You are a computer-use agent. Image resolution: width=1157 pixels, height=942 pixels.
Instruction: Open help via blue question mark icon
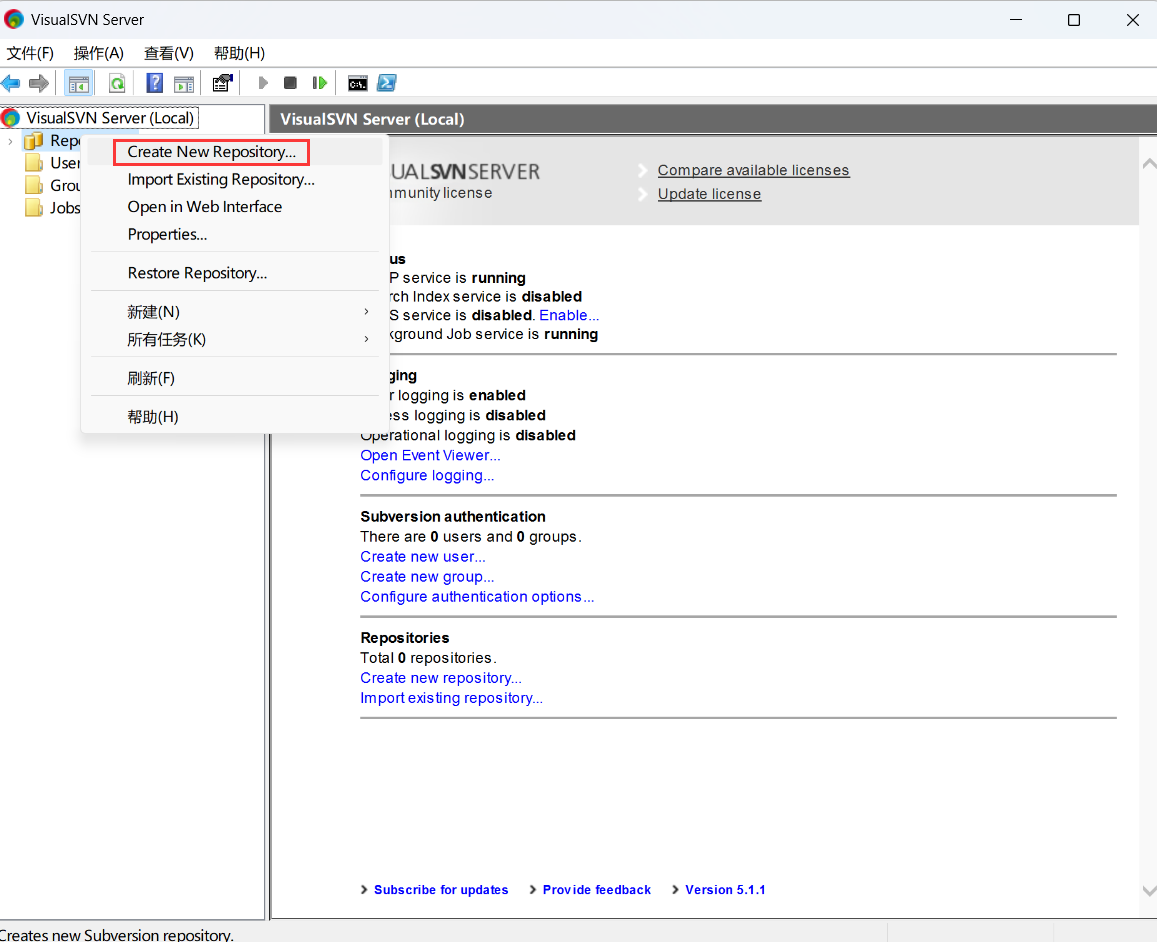(x=154, y=83)
